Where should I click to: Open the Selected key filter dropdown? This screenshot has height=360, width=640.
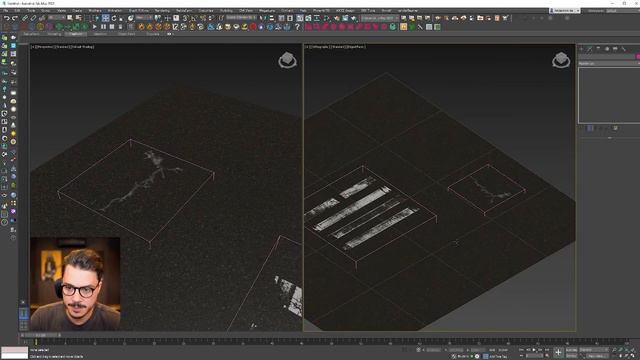coord(593,350)
